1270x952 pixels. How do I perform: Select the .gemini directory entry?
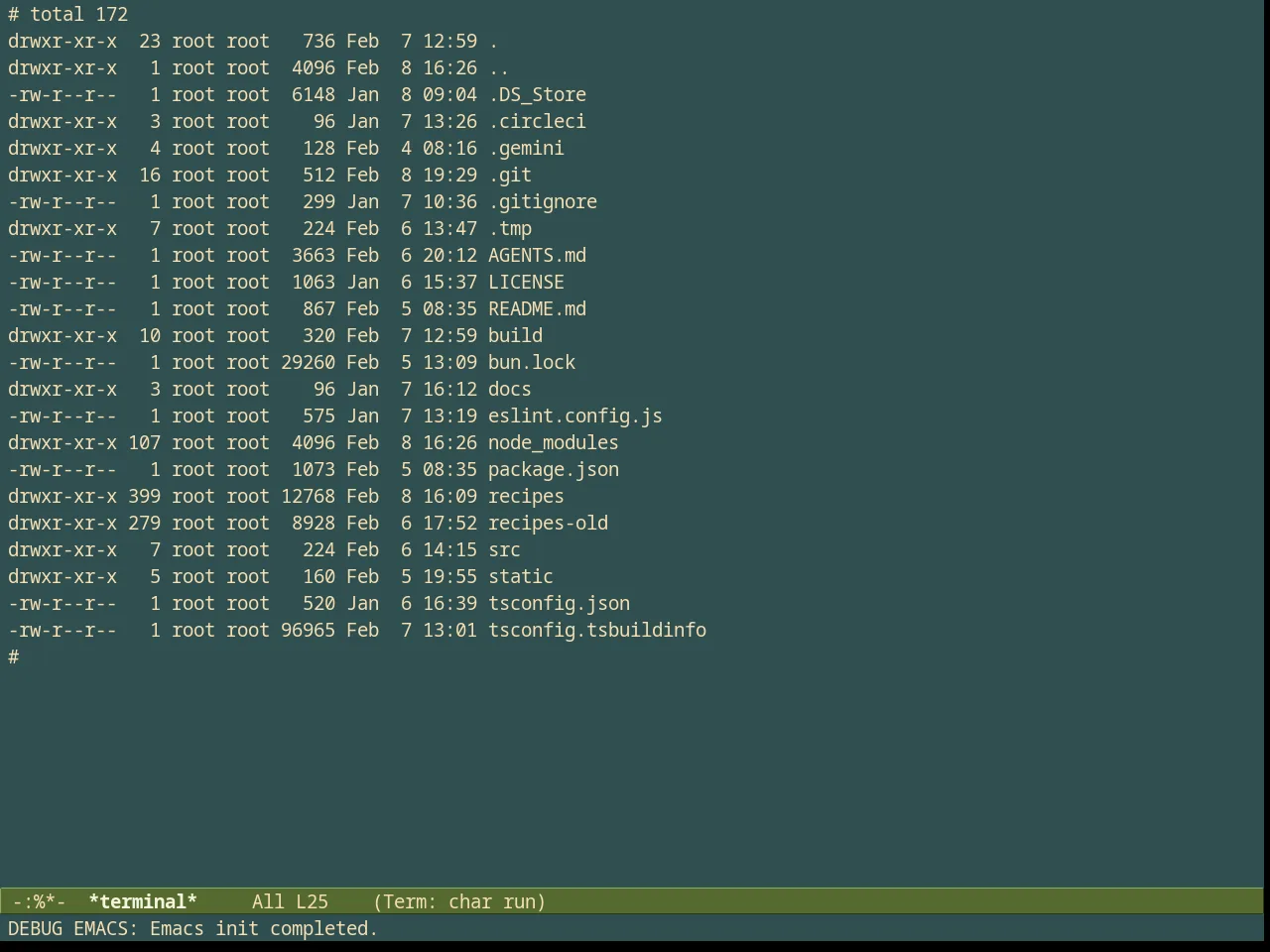(x=526, y=148)
